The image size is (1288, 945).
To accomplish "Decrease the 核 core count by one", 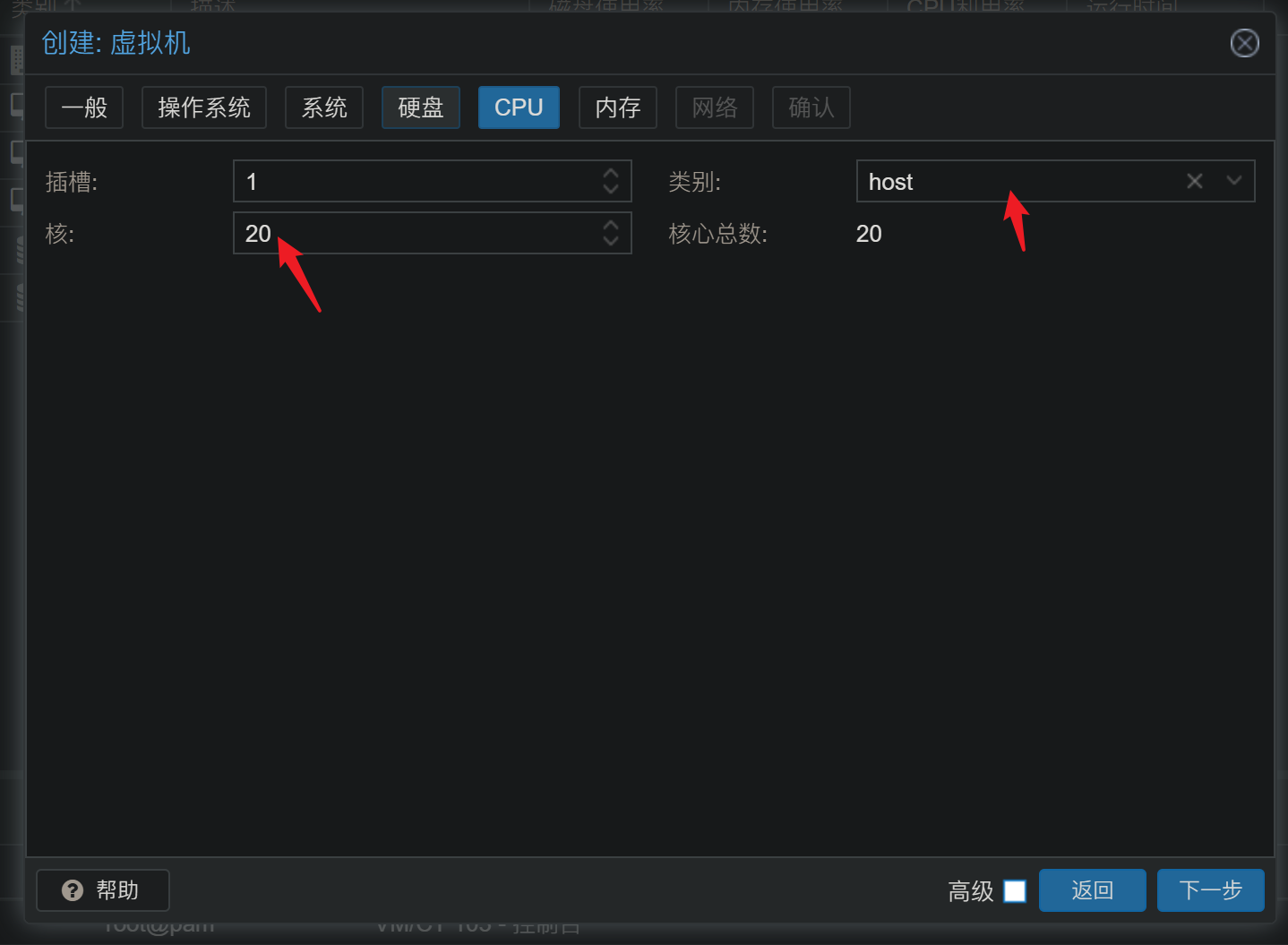I will 611,242.
